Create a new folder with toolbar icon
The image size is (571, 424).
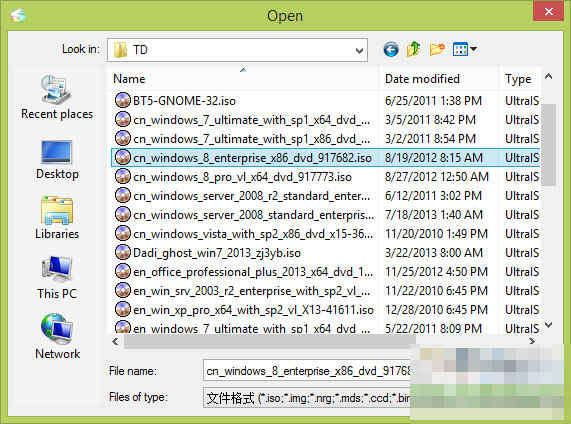click(x=437, y=49)
